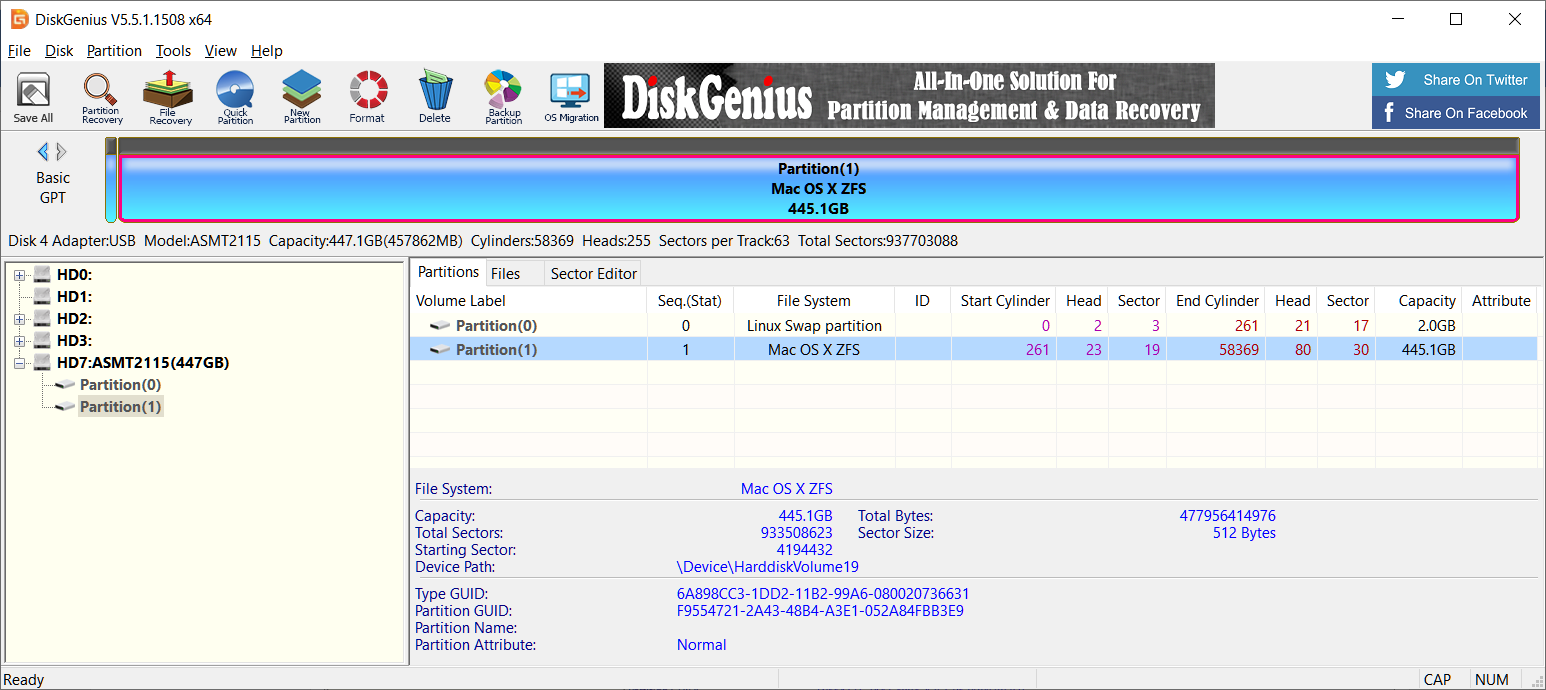The image size is (1546, 690).
Task: Open the Help menu
Action: click(266, 51)
